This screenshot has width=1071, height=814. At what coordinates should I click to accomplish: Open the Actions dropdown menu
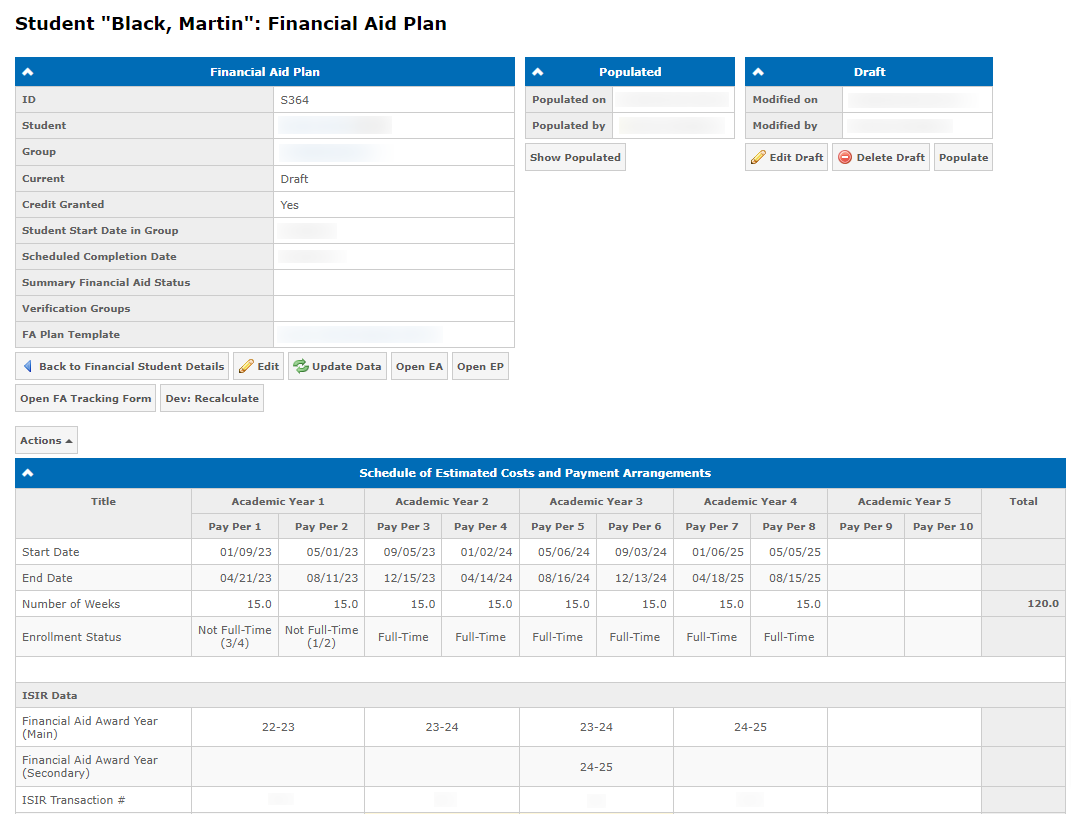coord(46,440)
